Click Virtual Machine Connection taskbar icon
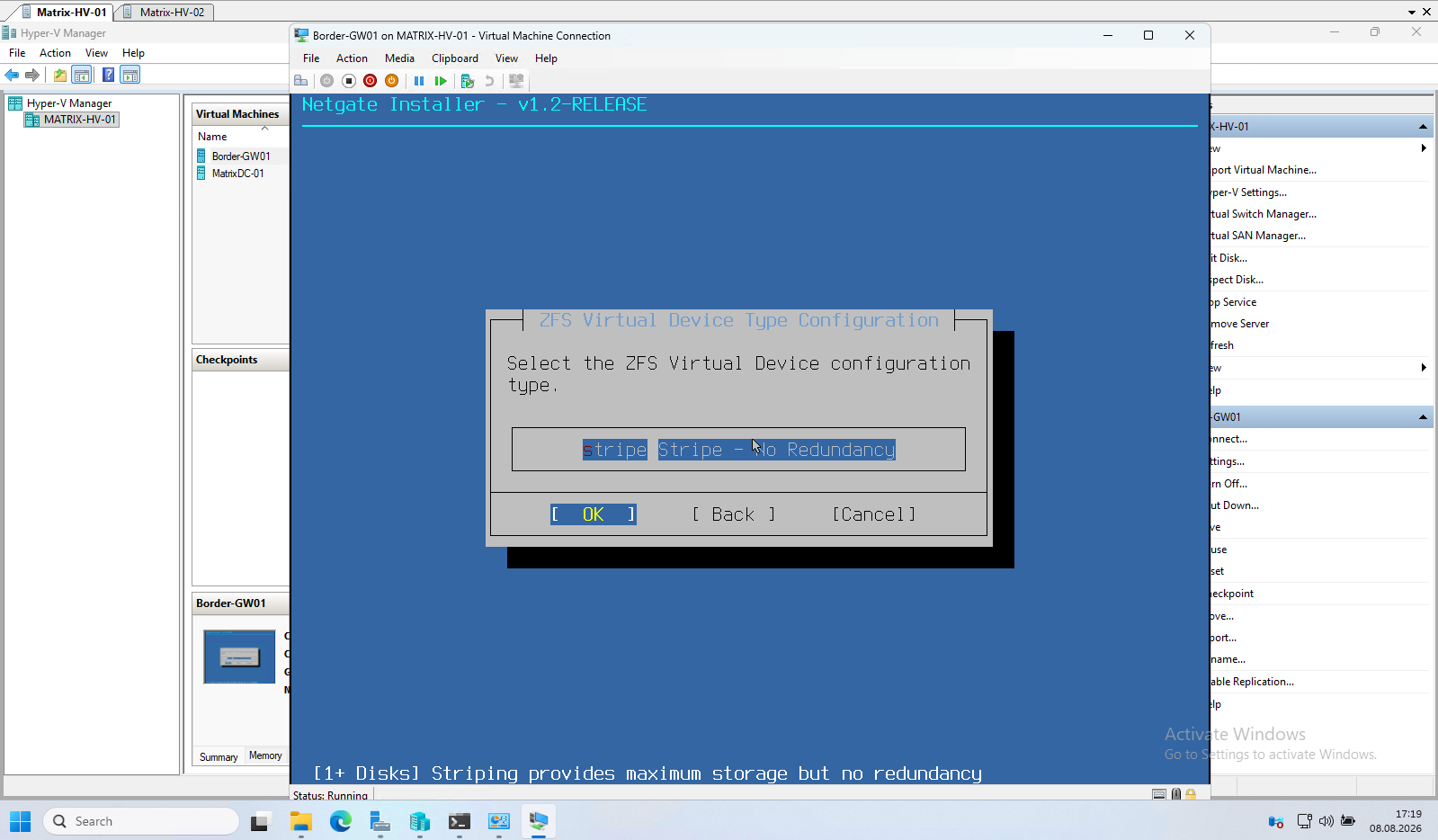This screenshot has height=840, width=1438. [x=538, y=821]
